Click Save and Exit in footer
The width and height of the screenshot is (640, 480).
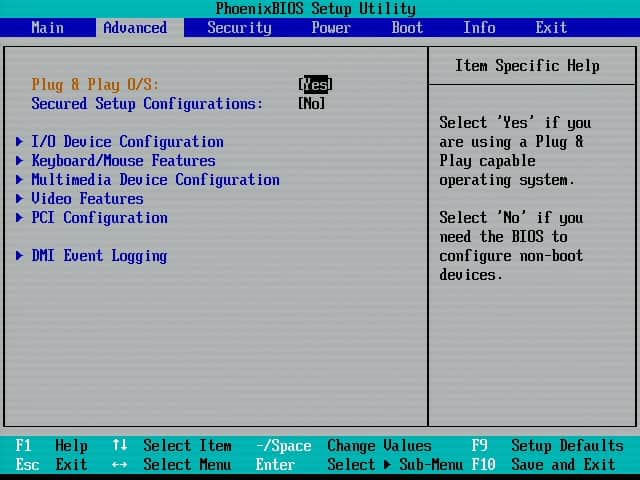click(x=563, y=464)
